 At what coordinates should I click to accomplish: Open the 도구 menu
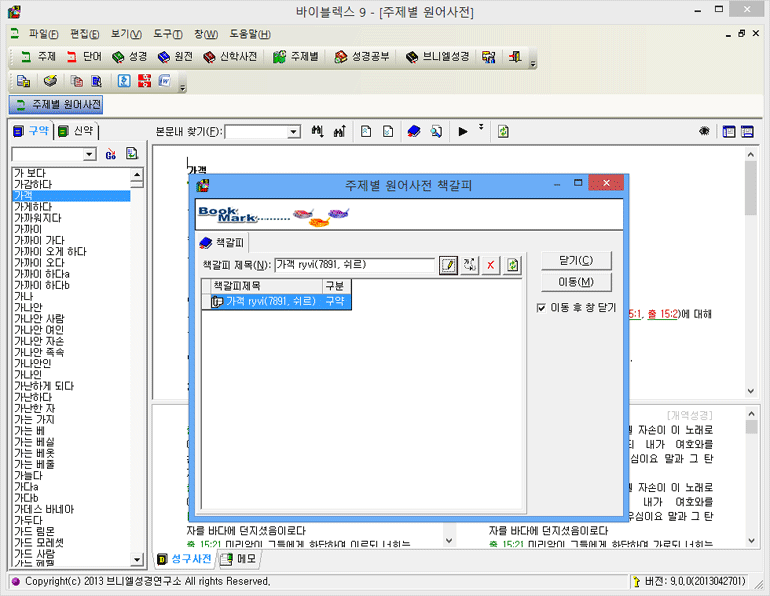pyautogui.click(x=167, y=34)
